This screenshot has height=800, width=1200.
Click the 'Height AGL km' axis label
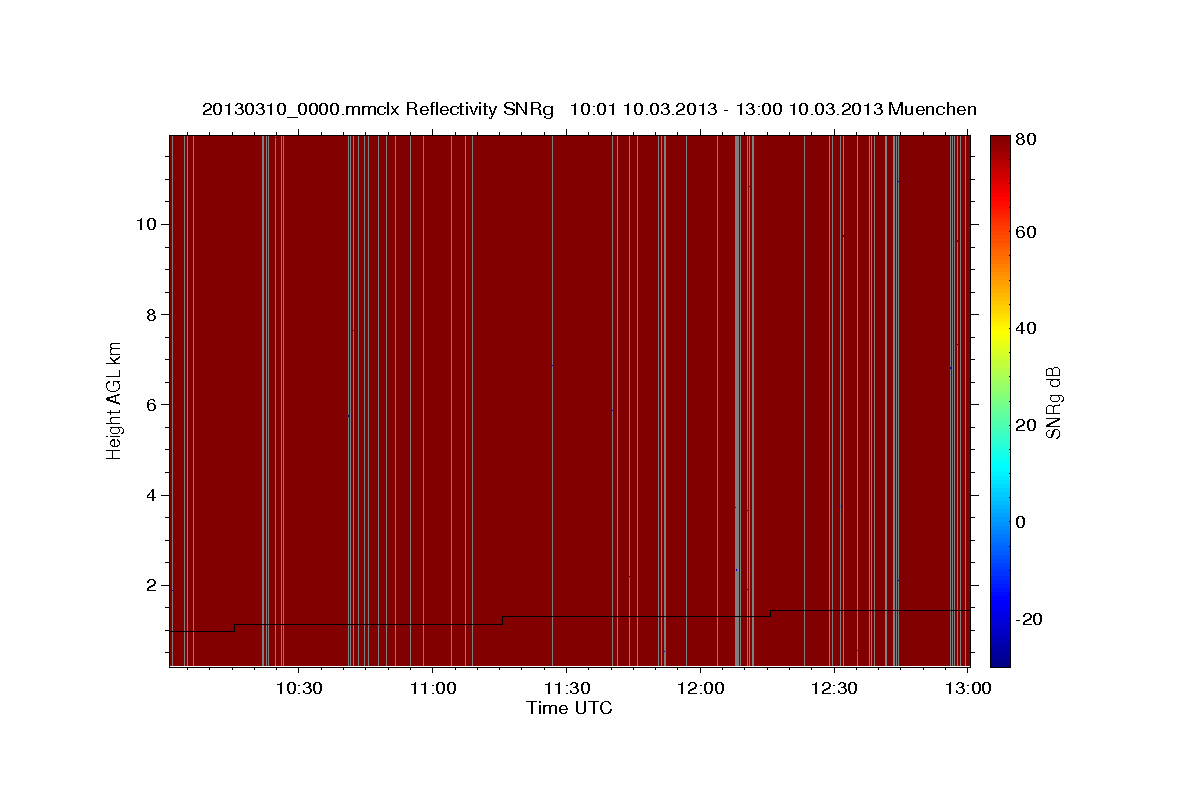click(x=115, y=400)
